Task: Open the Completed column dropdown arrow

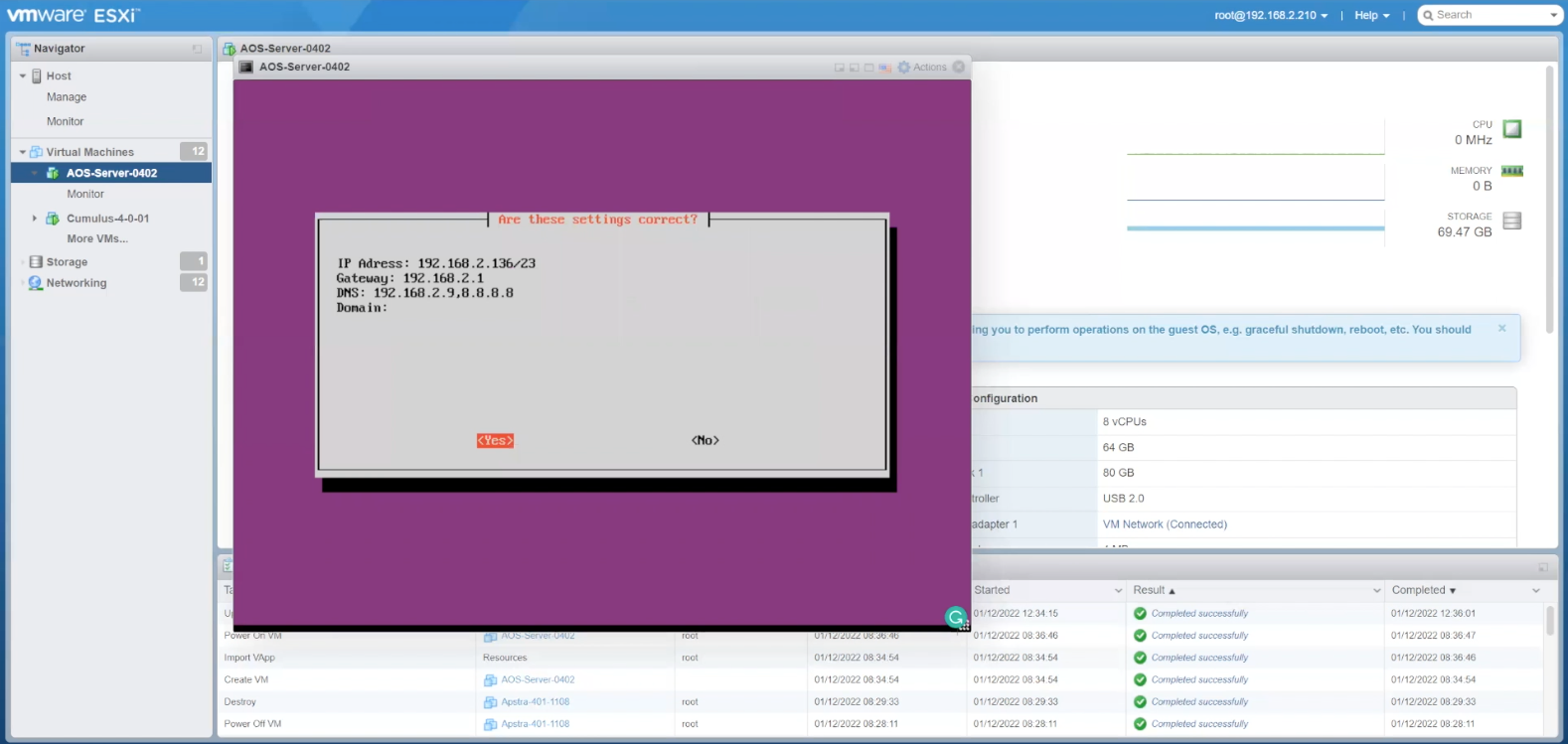Action: pos(1536,591)
